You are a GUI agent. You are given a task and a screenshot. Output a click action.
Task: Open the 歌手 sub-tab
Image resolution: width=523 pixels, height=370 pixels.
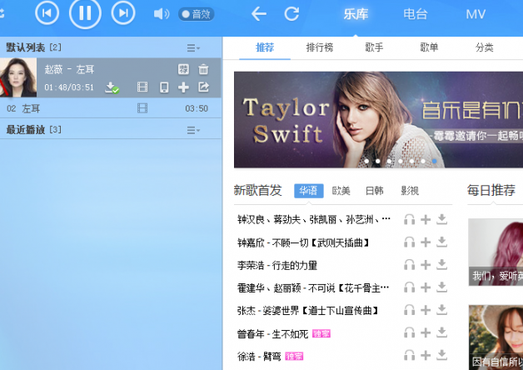pos(374,48)
